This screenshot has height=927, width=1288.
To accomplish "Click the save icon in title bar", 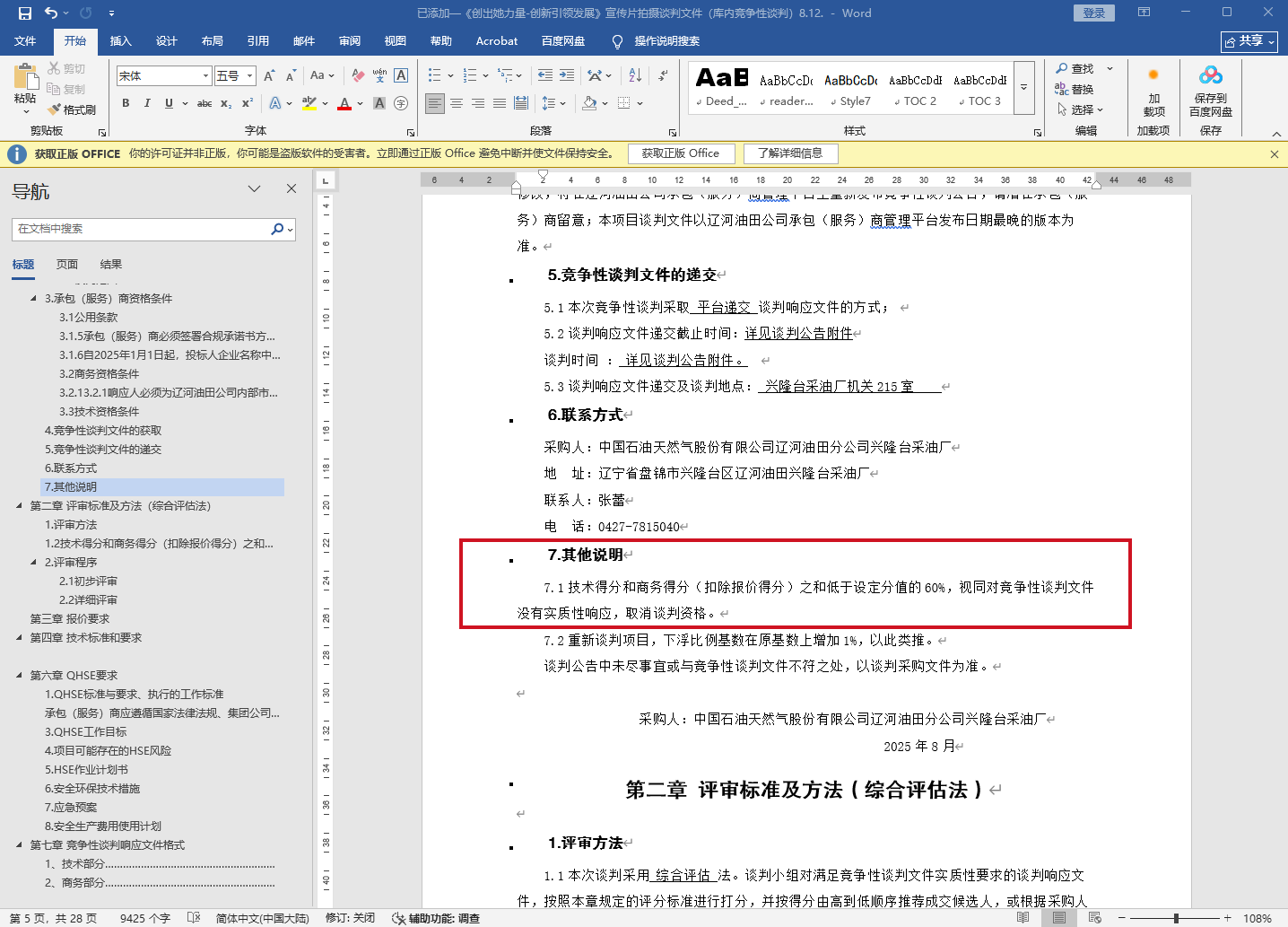I will click(x=24, y=13).
